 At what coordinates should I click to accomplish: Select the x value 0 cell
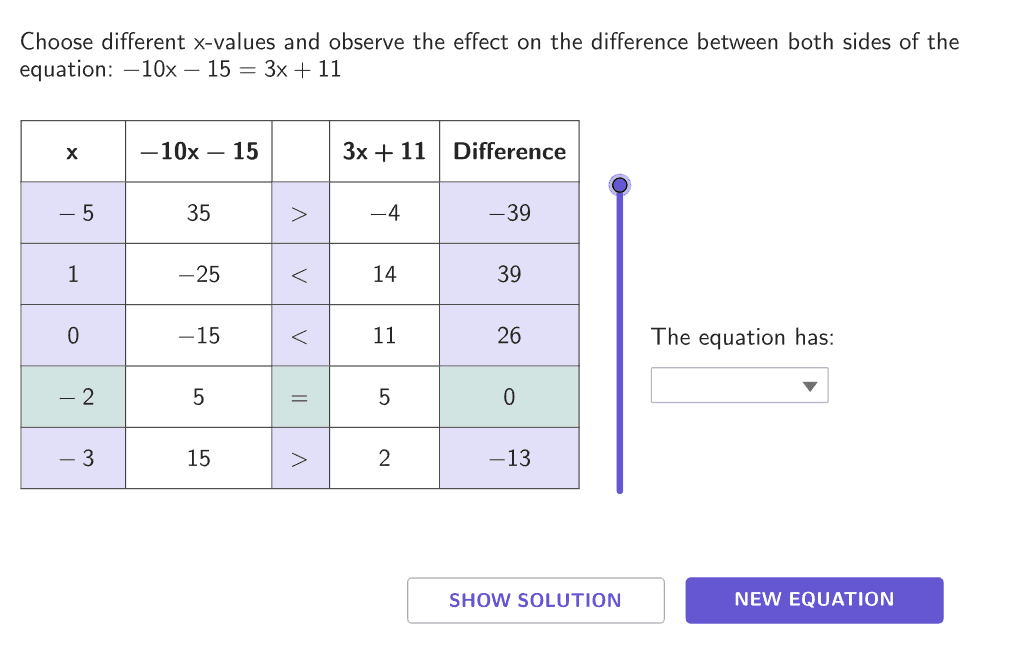point(73,336)
